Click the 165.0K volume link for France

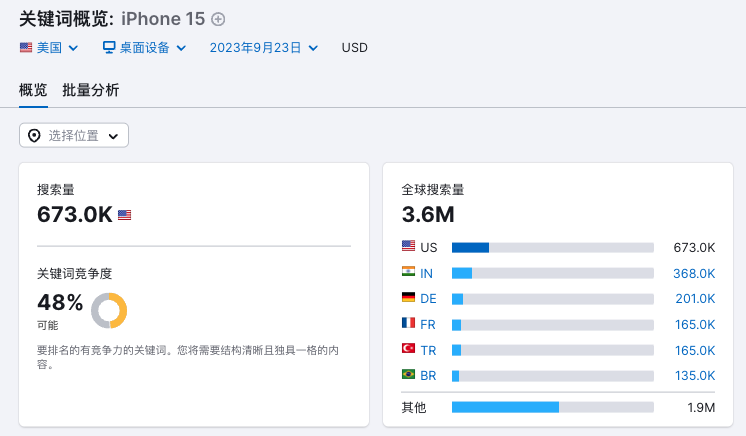point(695,325)
